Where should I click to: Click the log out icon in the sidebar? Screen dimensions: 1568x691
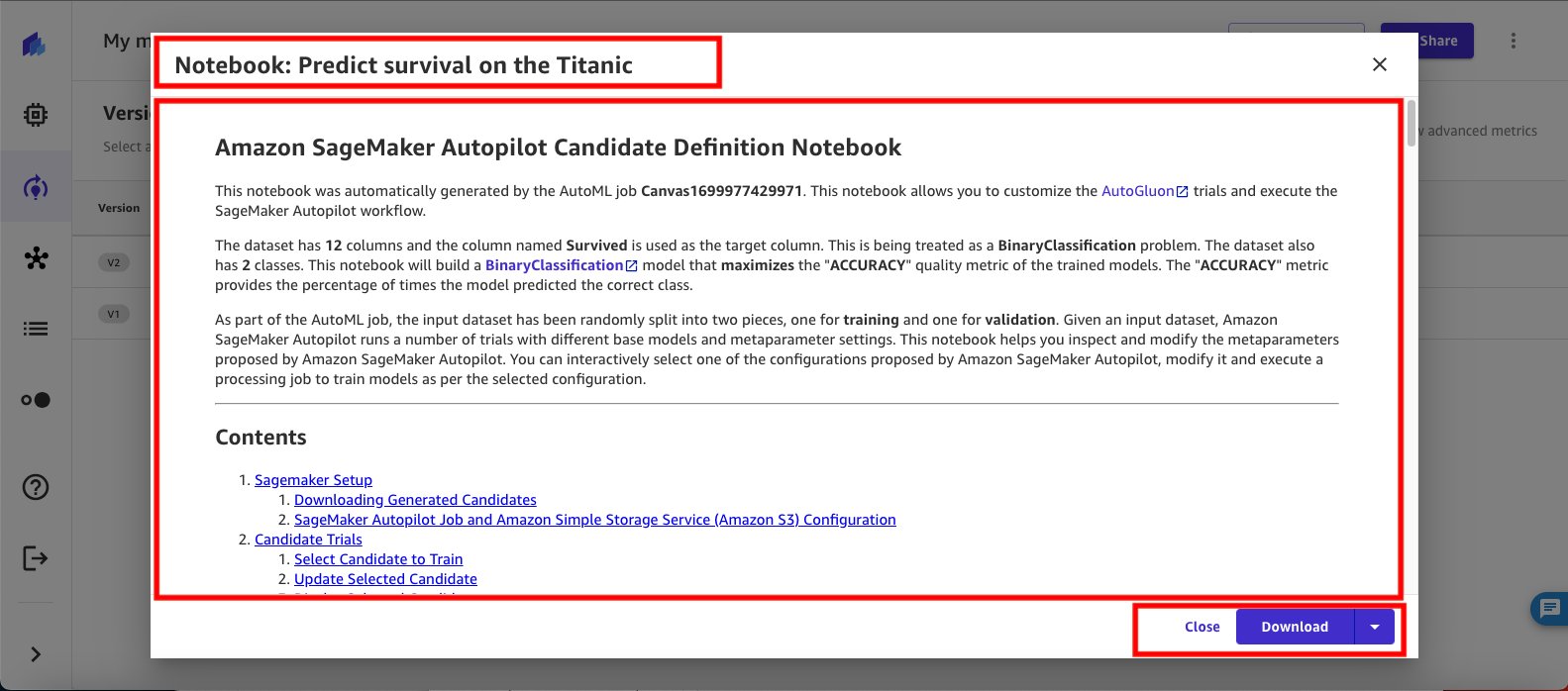click(35, 558)
